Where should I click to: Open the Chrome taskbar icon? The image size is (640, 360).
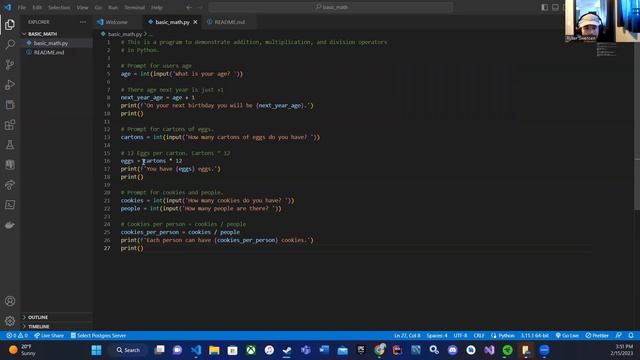[x=379, y=350]
